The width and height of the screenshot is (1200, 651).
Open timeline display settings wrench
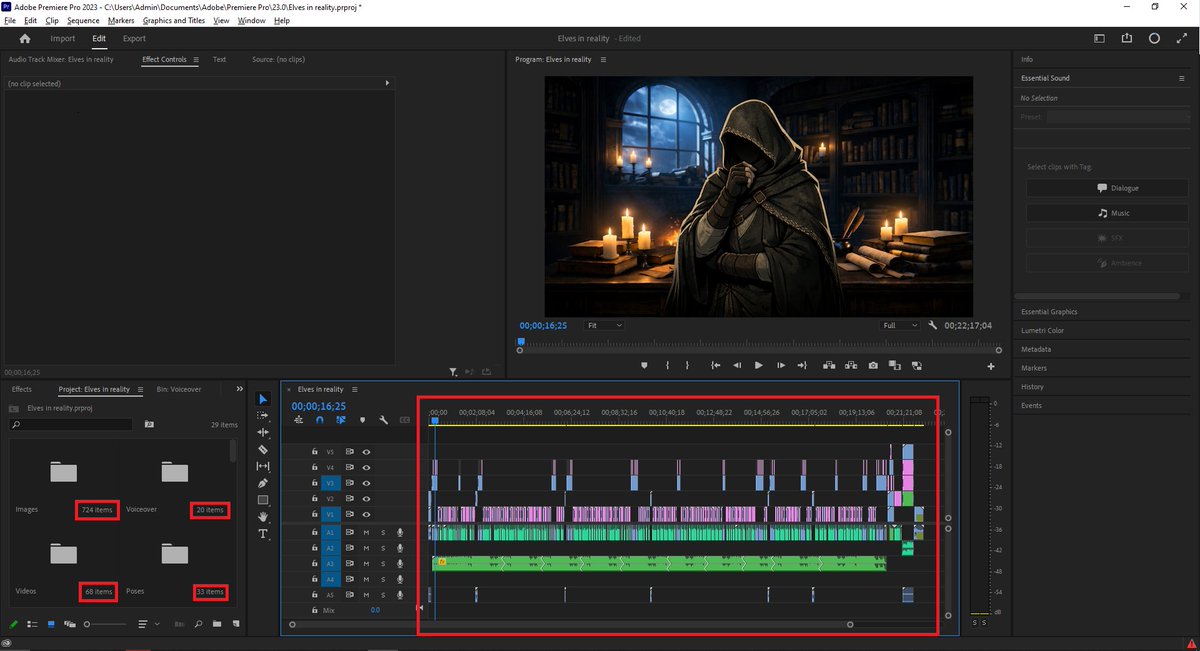pos(383,420)
